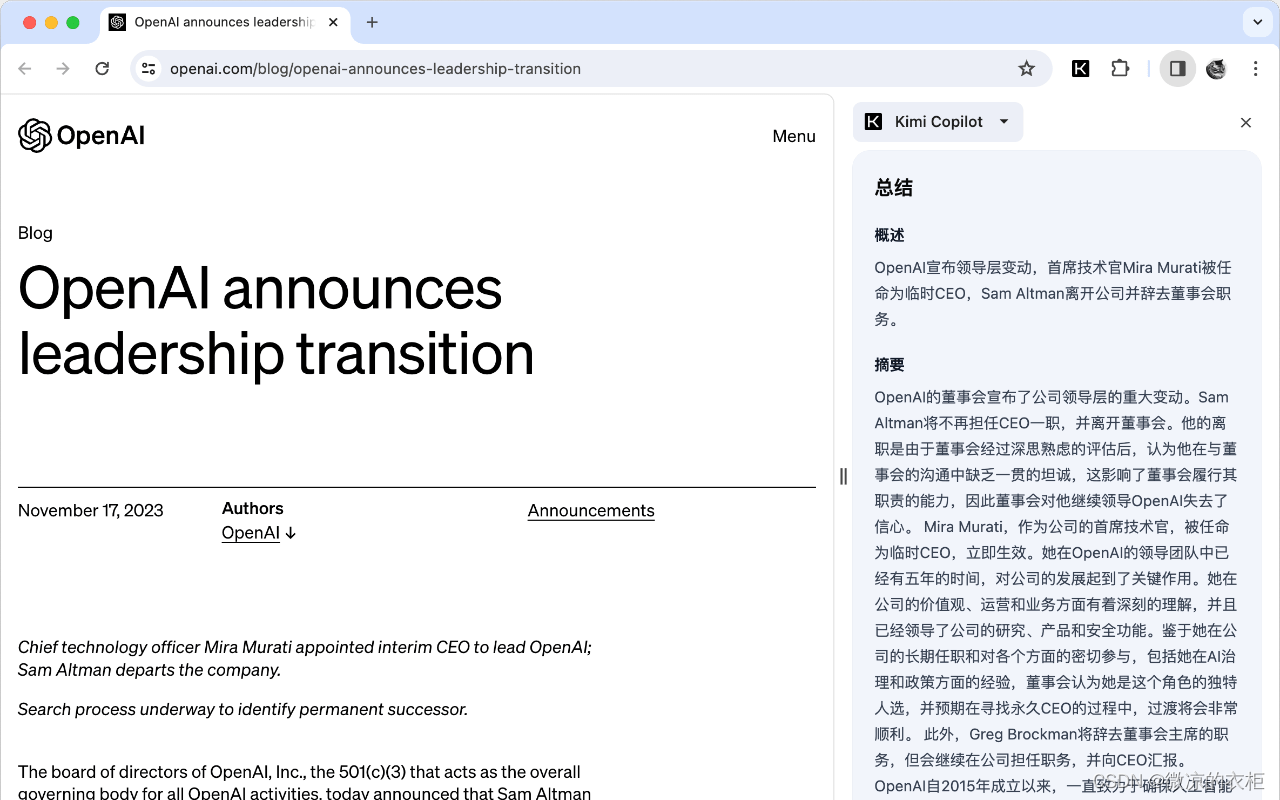Toggle the Chrome side panel button

[1178, 69]
